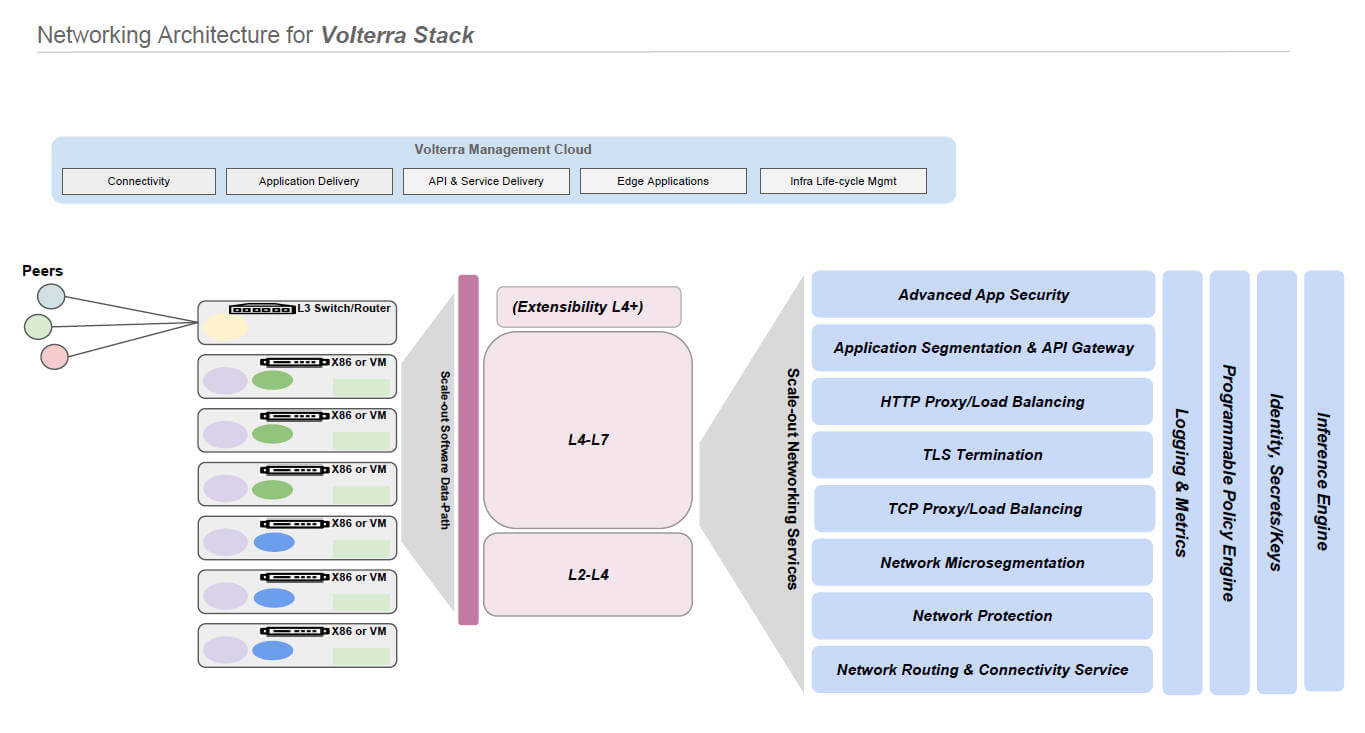Image resolution: width=1365 pixels, height=733 pixels.
Task: Open Network Routing & Connectivity Service block
Action: [x=982, y=670]
